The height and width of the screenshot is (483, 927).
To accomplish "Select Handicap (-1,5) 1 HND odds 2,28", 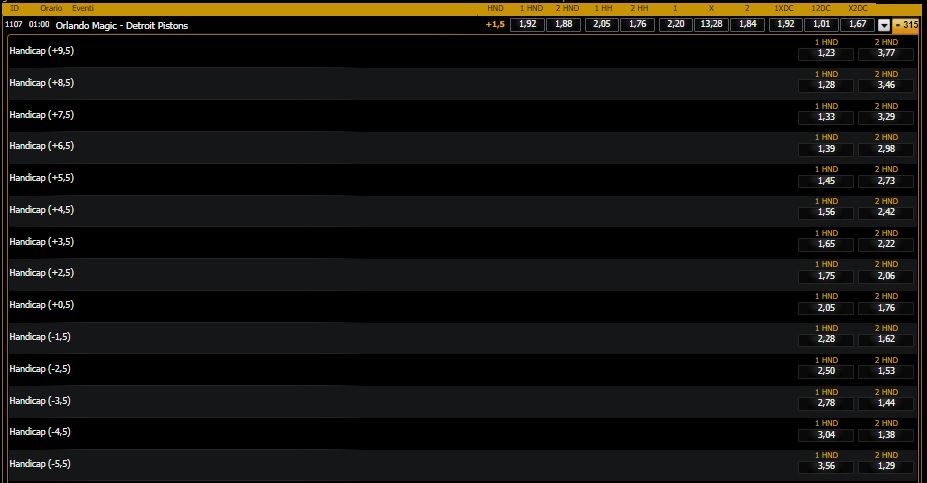I will coord(826,339).
